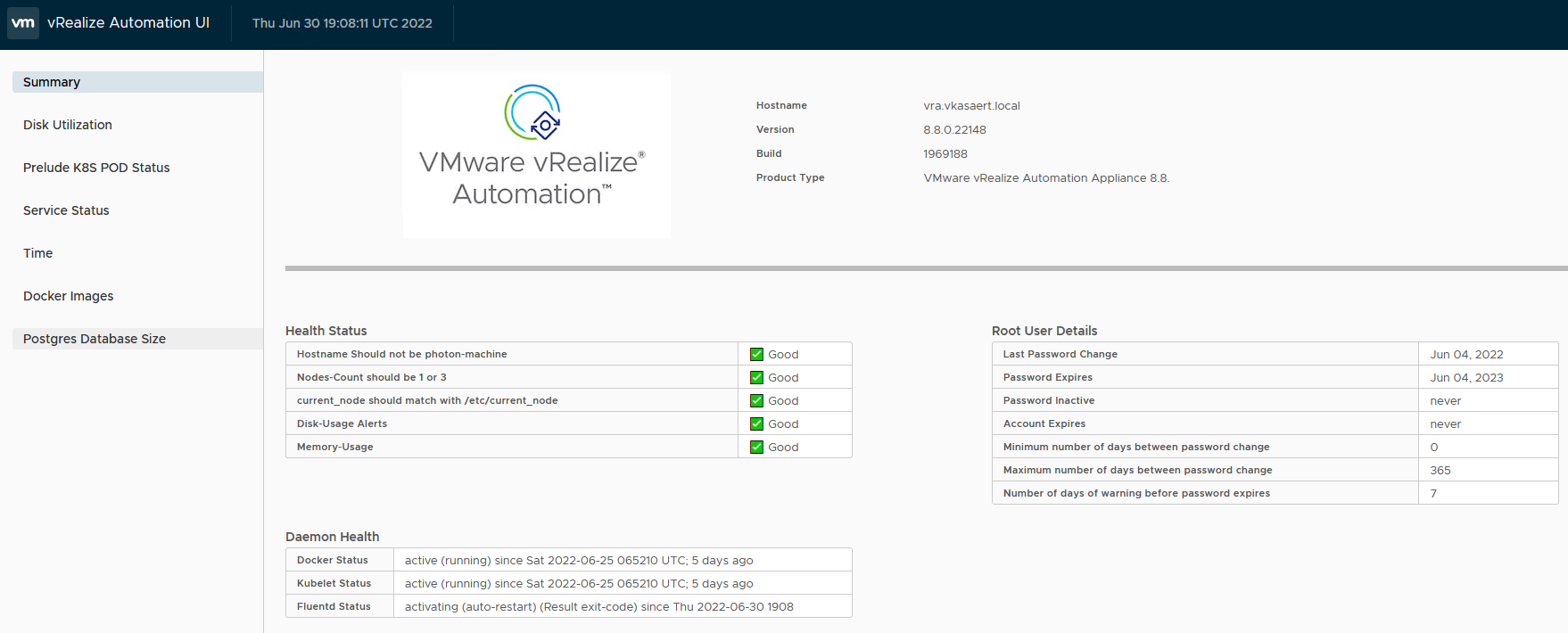This screenshot has height=633, width=1568.
Task: Open Disk Utilization from sidebar
Action: click(68, 125)
